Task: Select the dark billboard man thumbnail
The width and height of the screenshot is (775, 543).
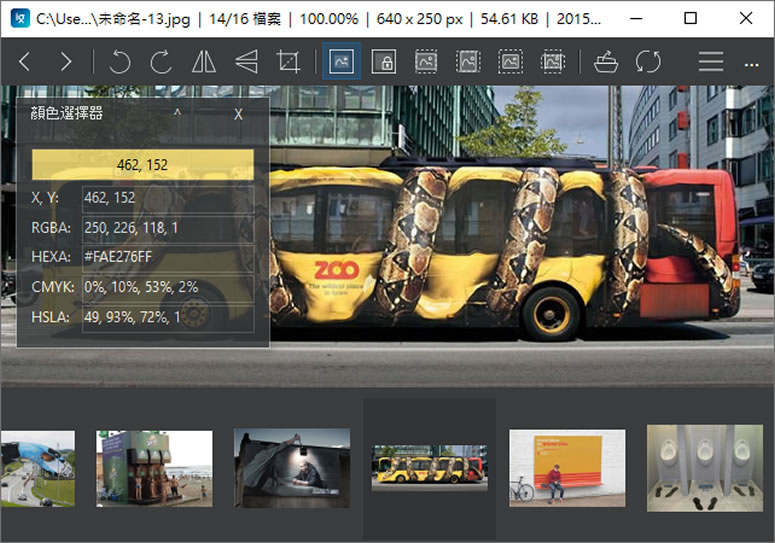Action: (292, 468)
